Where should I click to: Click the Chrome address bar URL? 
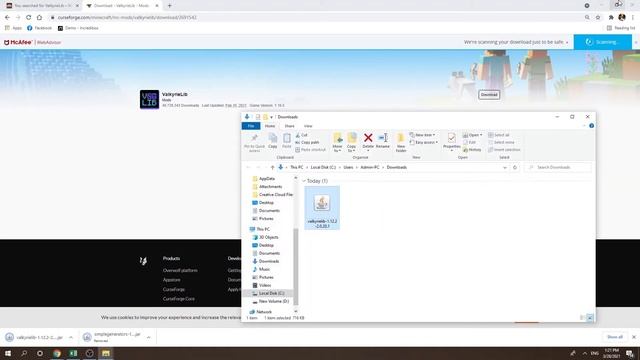(x=127, y=18)
